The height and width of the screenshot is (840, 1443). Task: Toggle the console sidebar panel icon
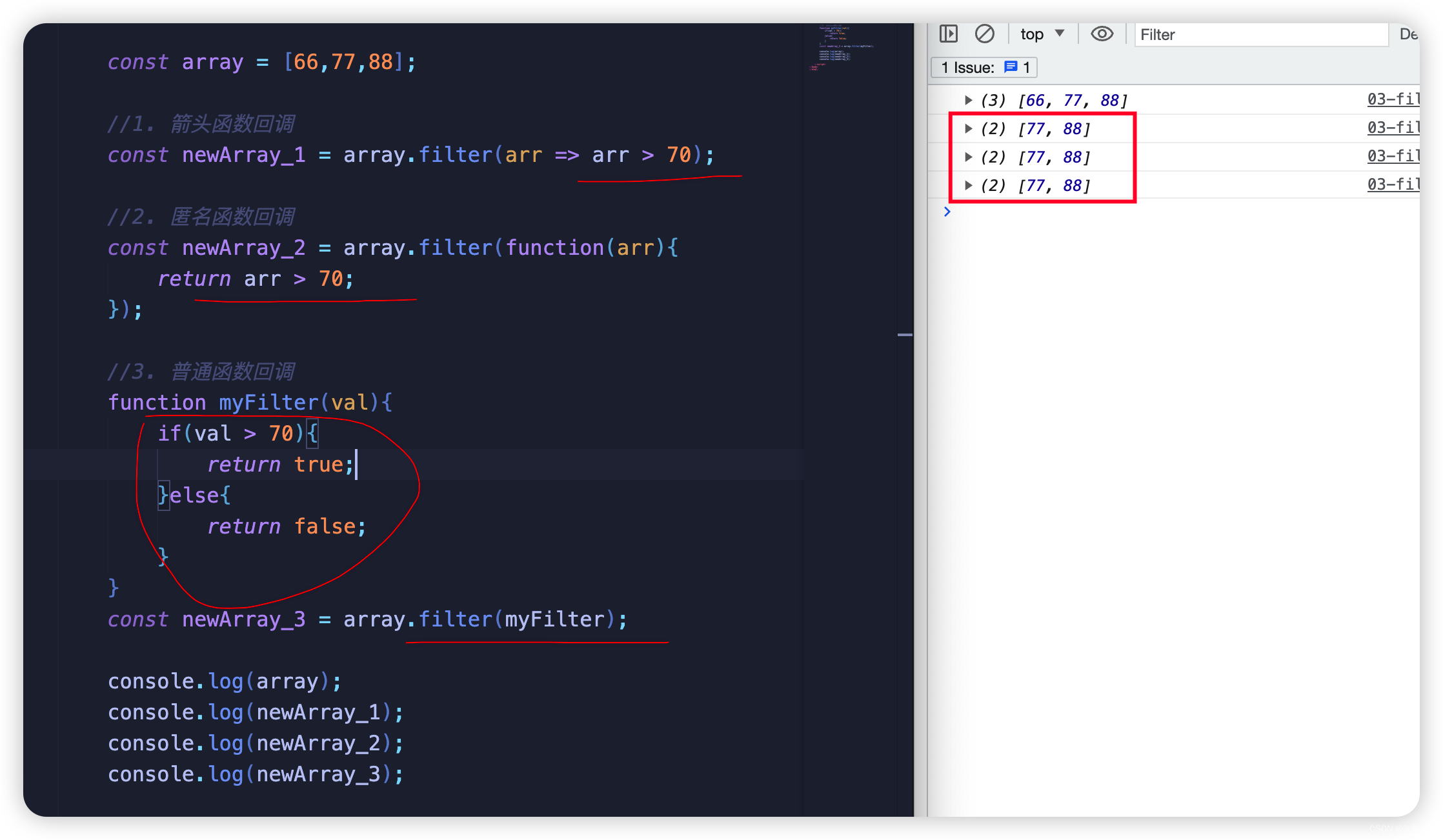point(948,34)
